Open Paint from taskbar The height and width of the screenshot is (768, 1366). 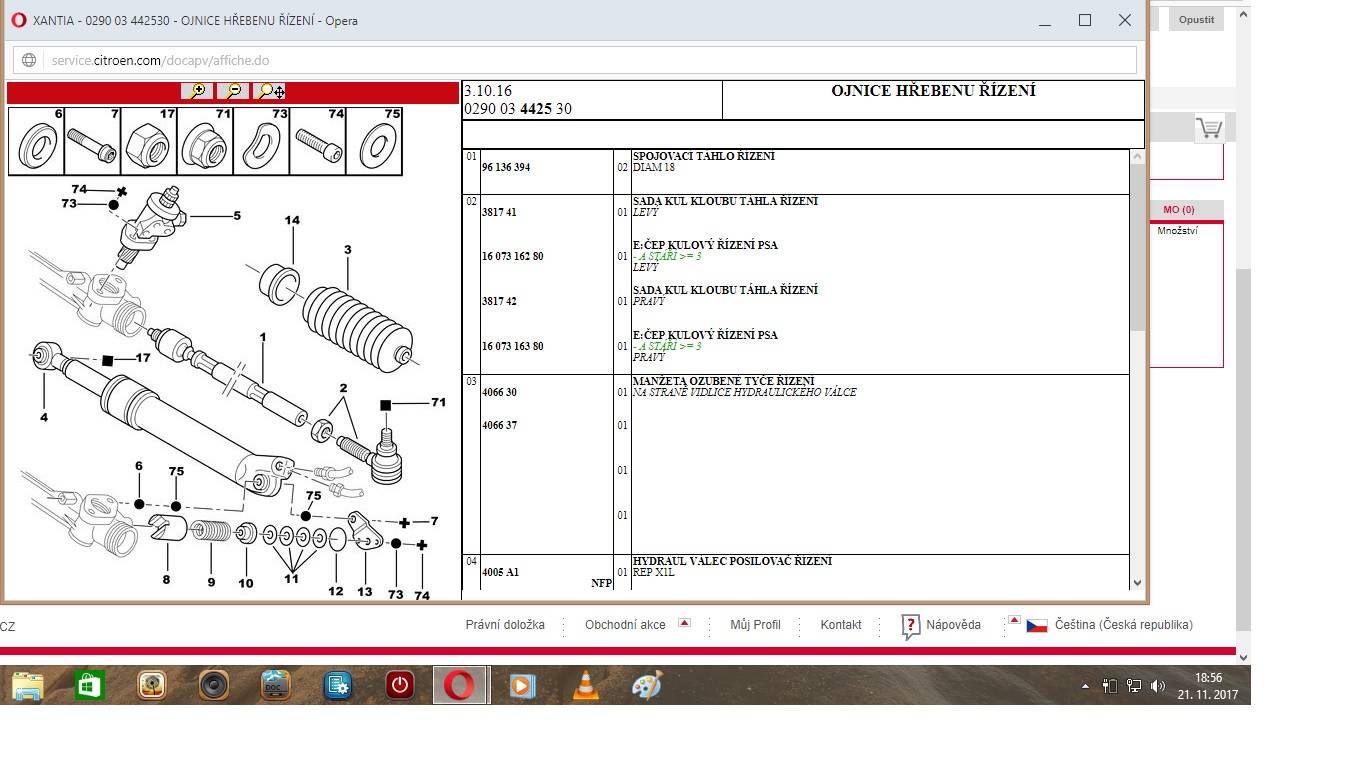[648, 686]
